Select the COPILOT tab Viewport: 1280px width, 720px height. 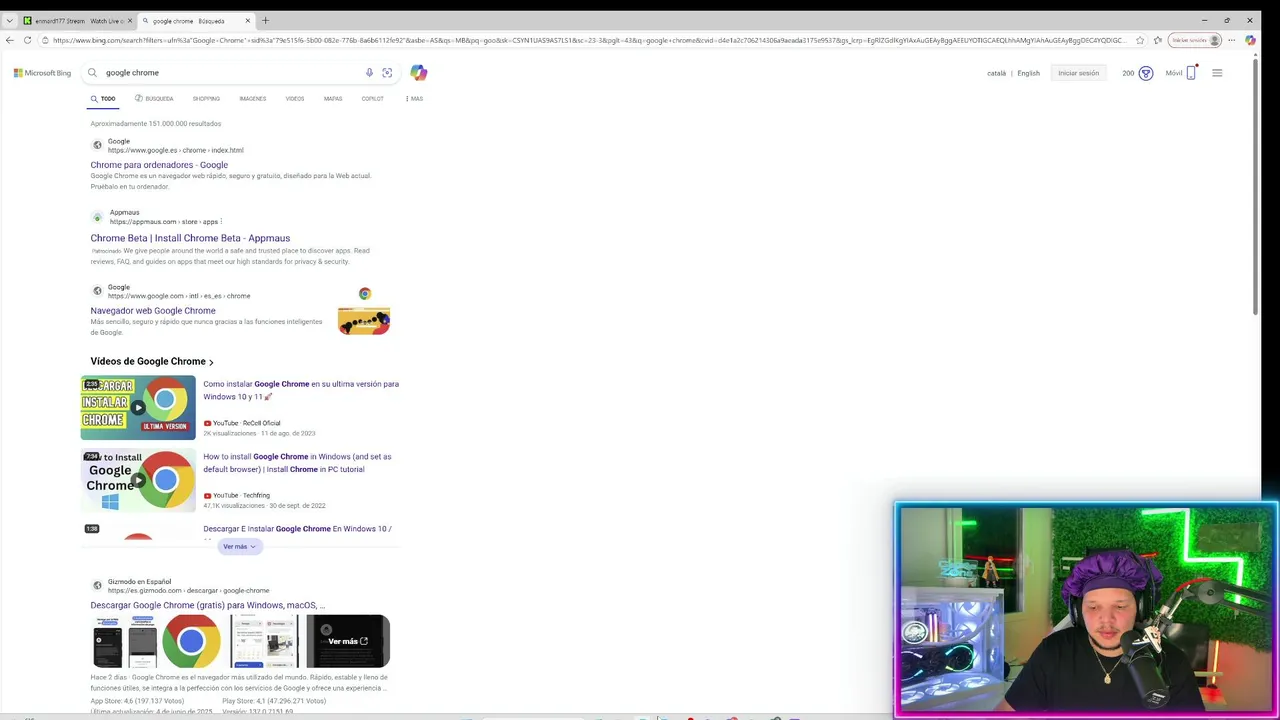(x=372, y=99)
